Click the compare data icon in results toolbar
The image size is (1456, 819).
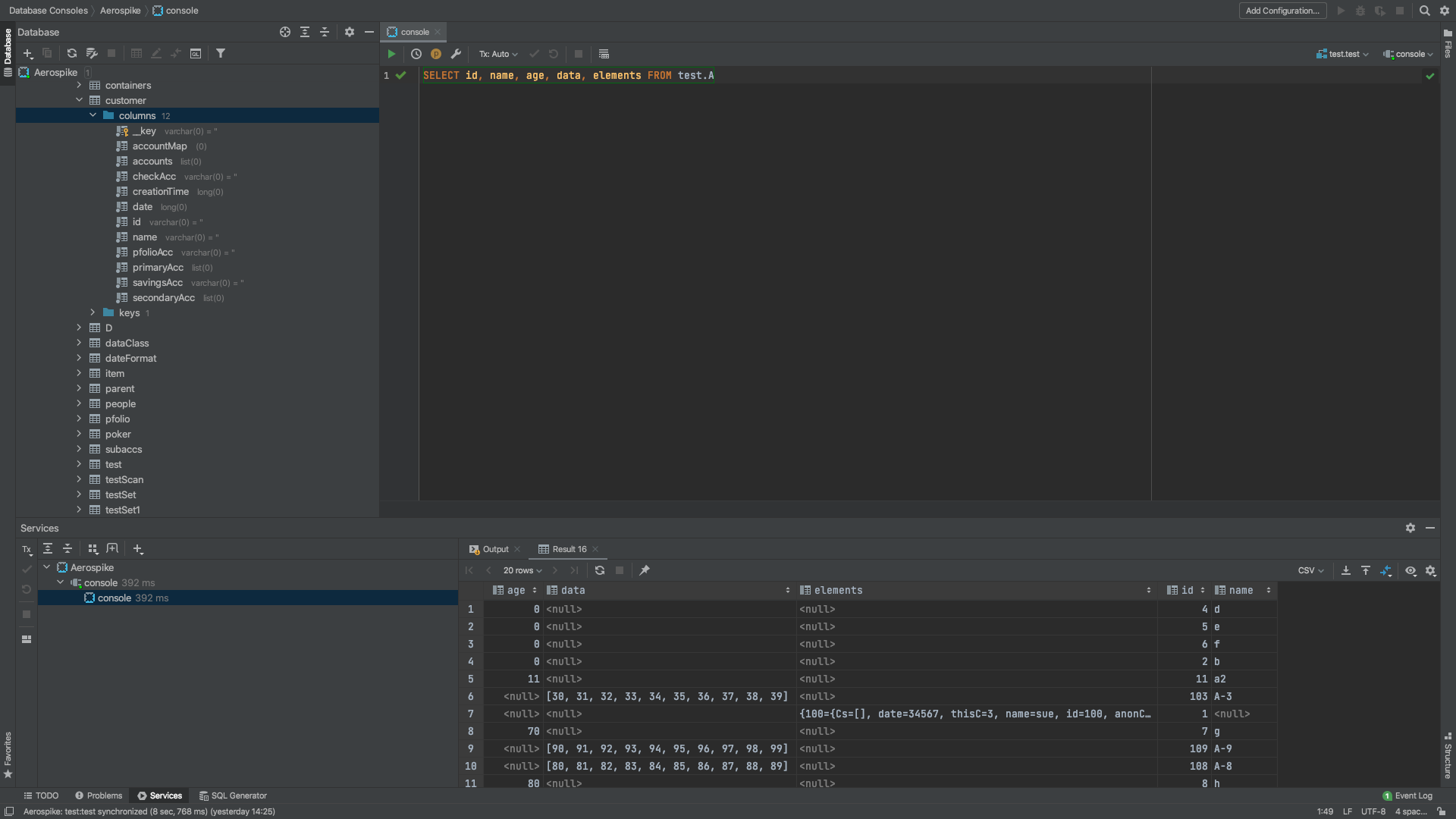pyautogui.click(x=1386, y=570)
